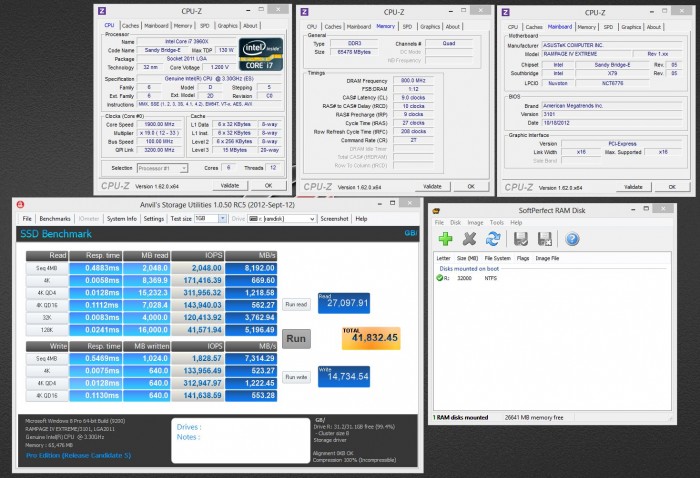Click the Size (MB) column header
Viewport: 700px width, 478px height.
467,258
